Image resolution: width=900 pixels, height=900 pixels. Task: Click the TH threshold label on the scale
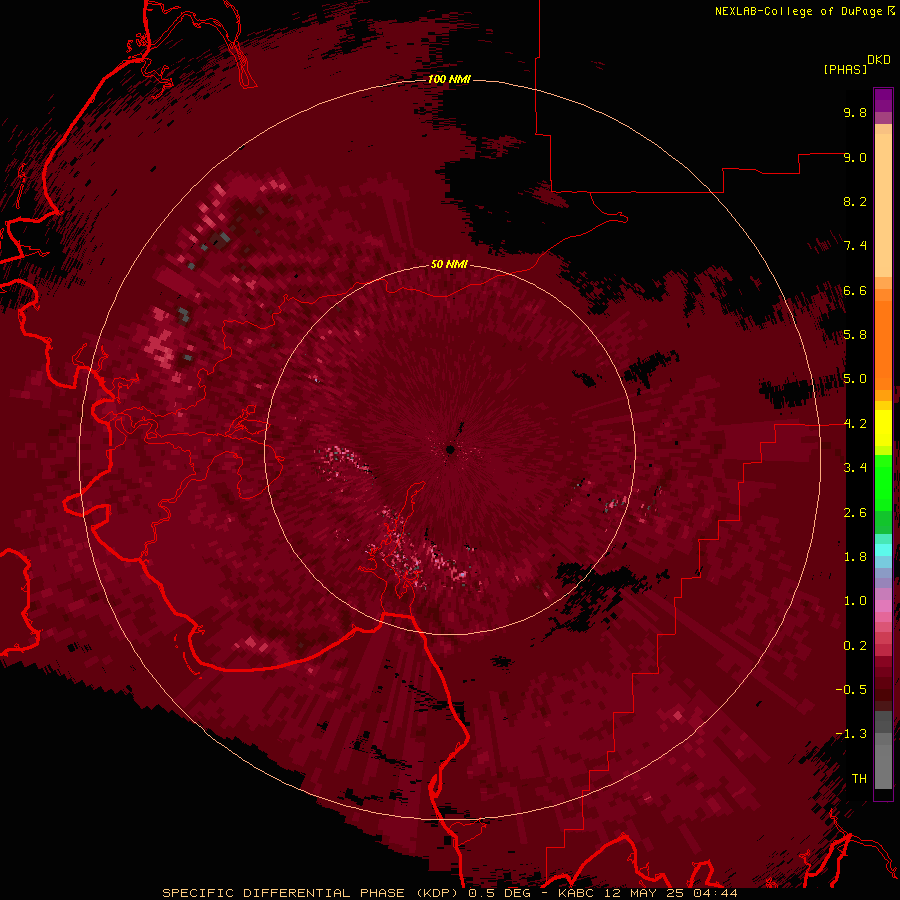pos(859,779)
